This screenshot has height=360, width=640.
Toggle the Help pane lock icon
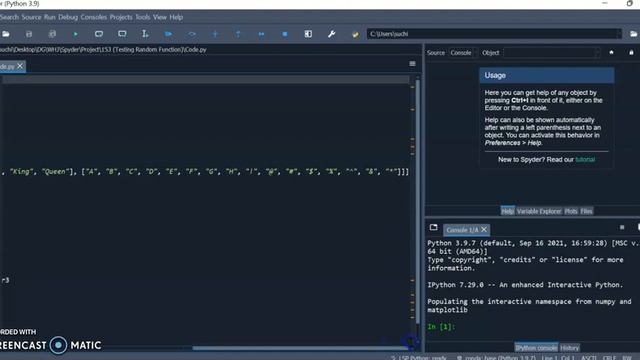631,52
